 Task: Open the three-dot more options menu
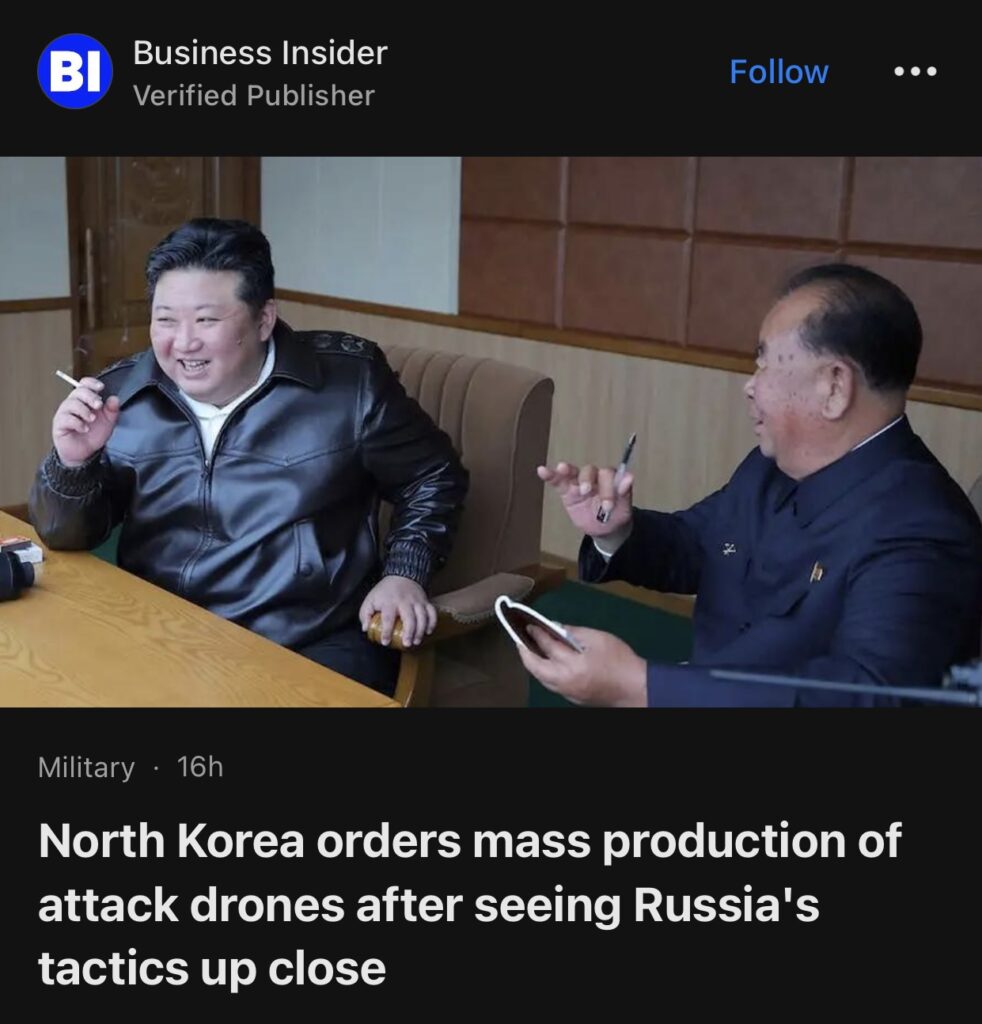point(915,71)
